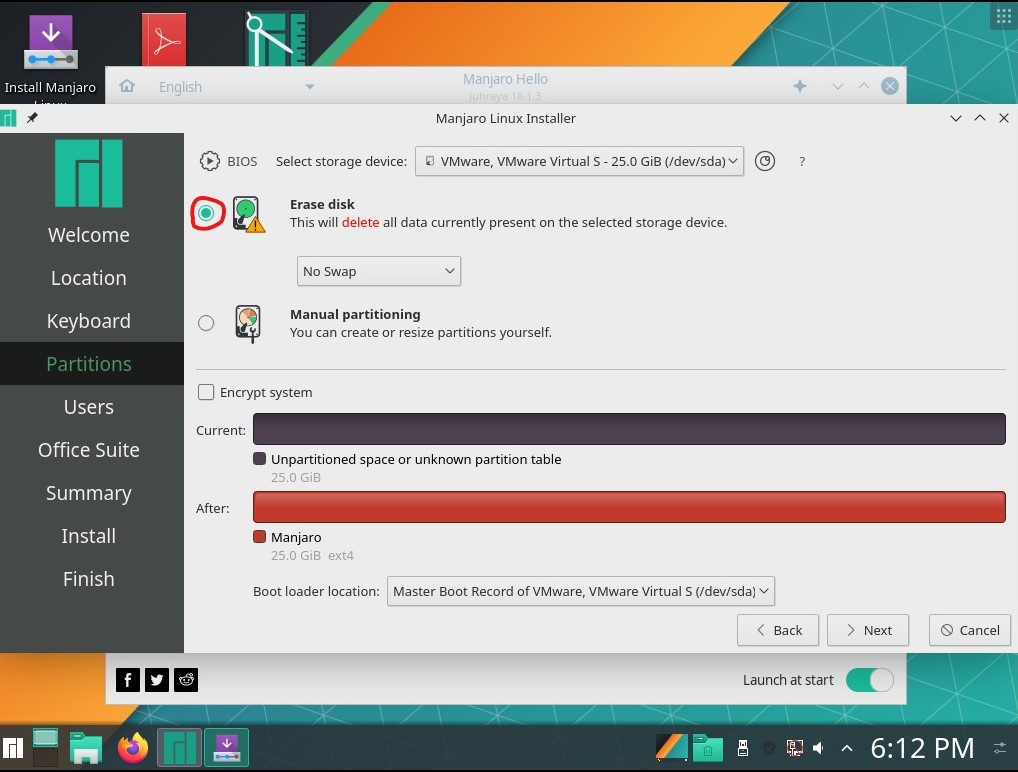
Task: Open the Facebook link in Manjaro Hello
Action: 128,680
